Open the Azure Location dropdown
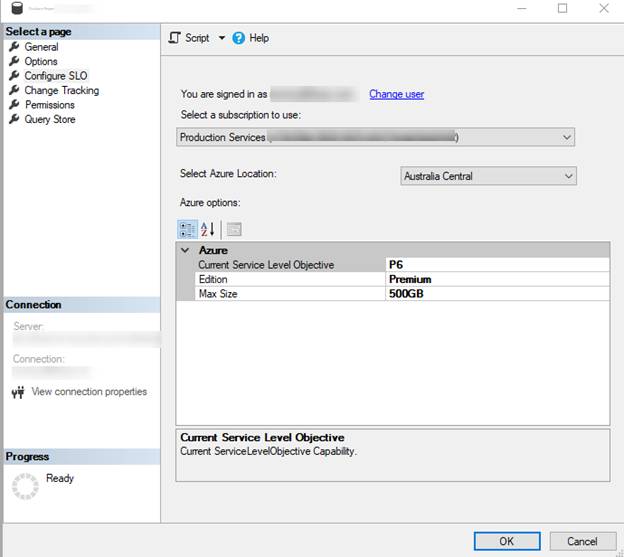Image resolution: width=624 pixels, height=557 pixels. coord(568,176)
